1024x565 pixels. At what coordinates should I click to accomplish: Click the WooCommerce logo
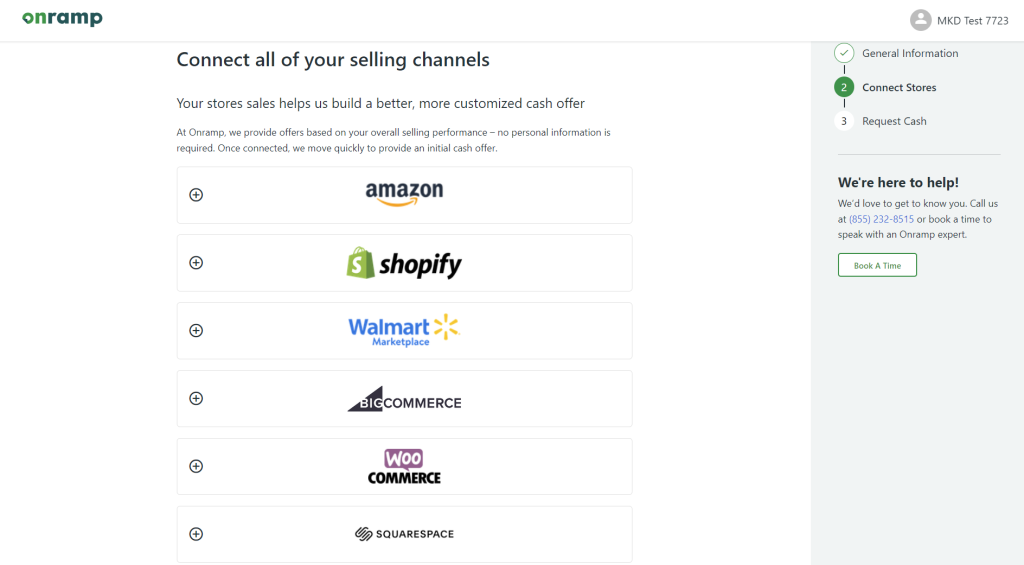point(404,466)
